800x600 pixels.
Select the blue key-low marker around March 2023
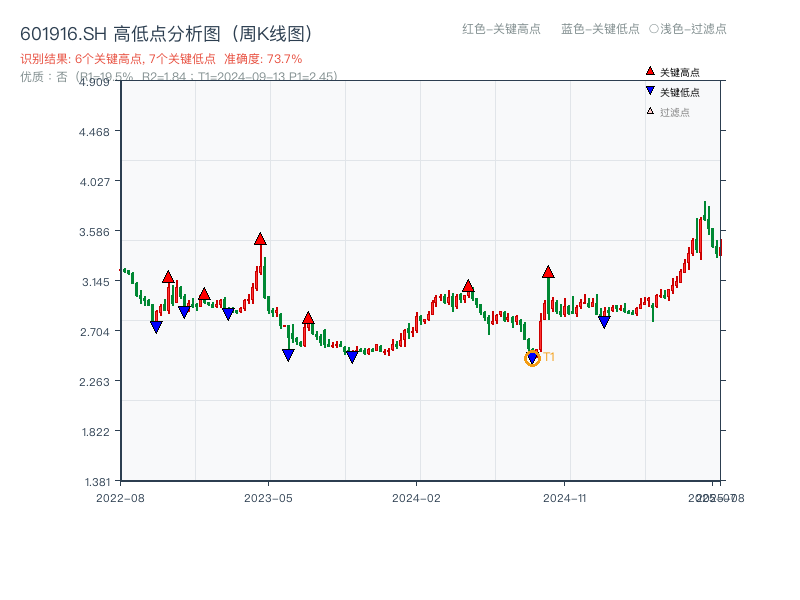[228, 314]
